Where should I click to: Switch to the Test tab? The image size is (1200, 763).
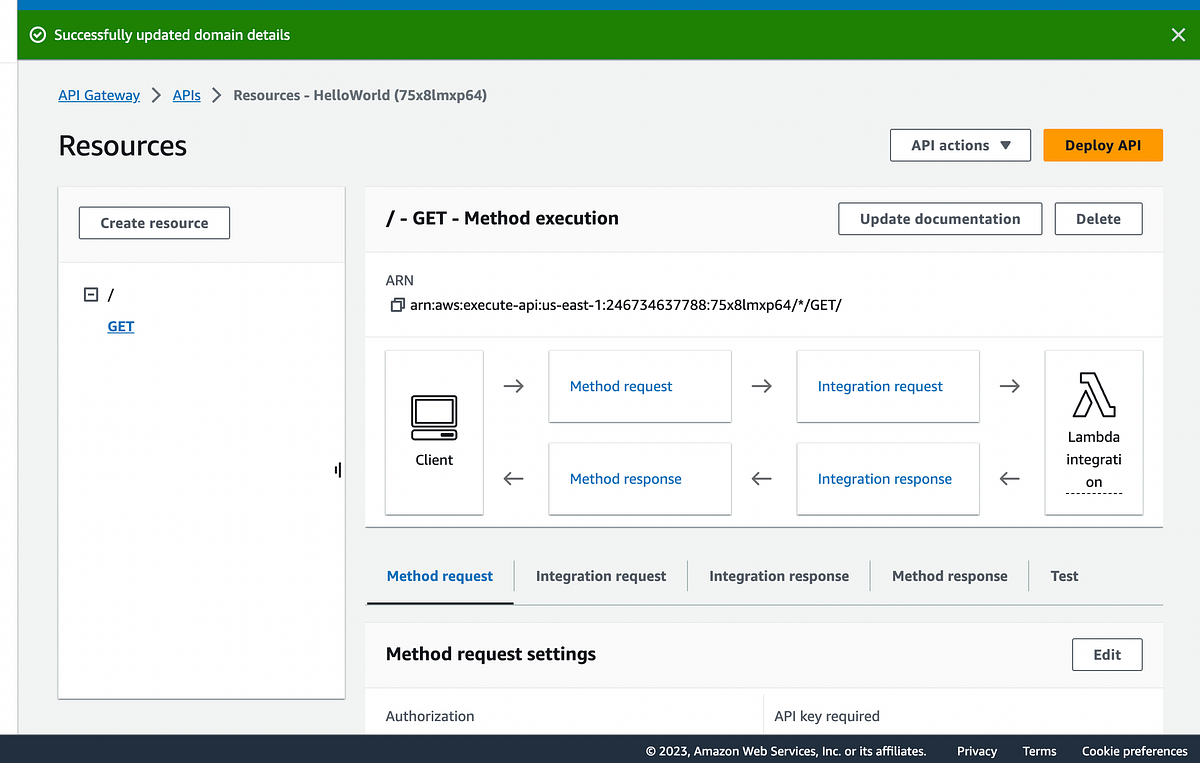(1064, 576)
